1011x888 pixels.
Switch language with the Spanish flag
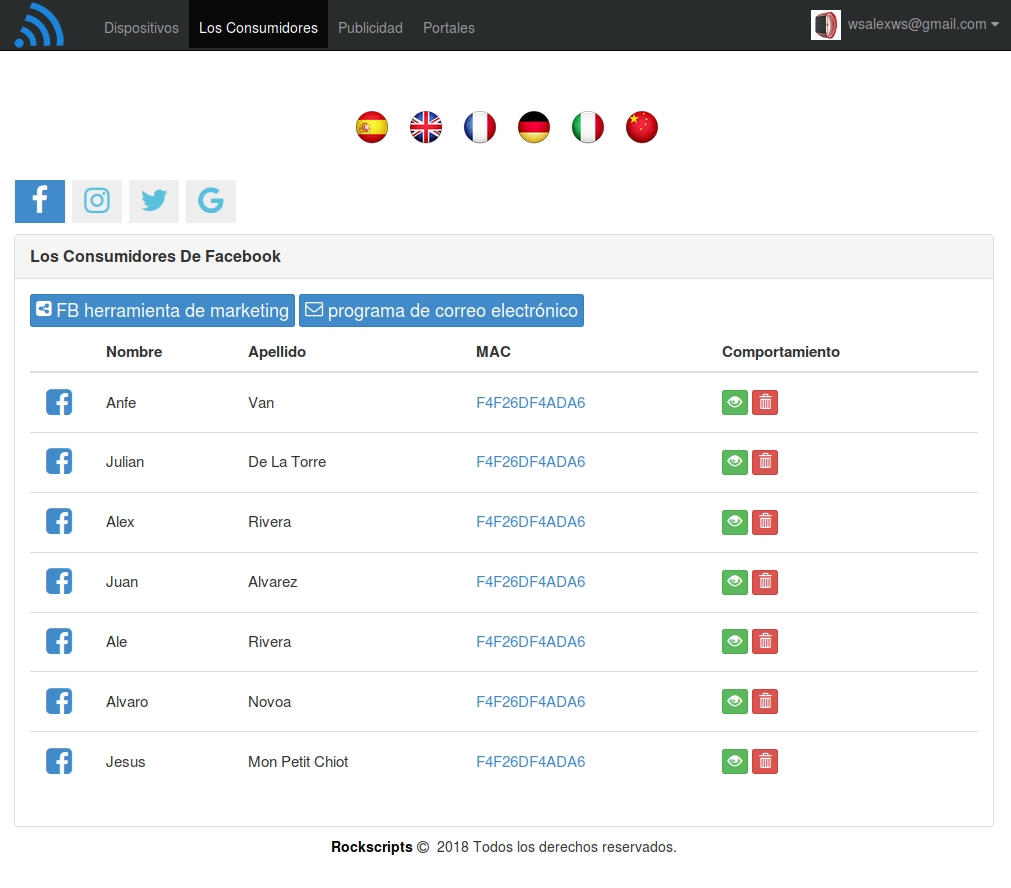click(372, 127)
